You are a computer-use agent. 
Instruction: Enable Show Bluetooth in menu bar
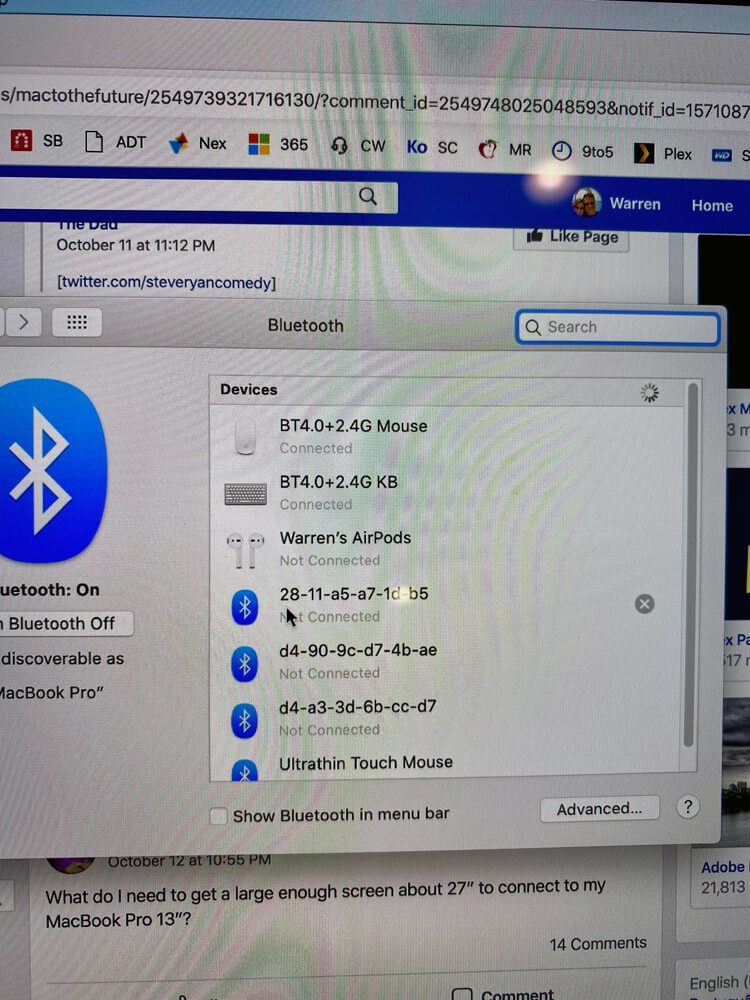219,816
